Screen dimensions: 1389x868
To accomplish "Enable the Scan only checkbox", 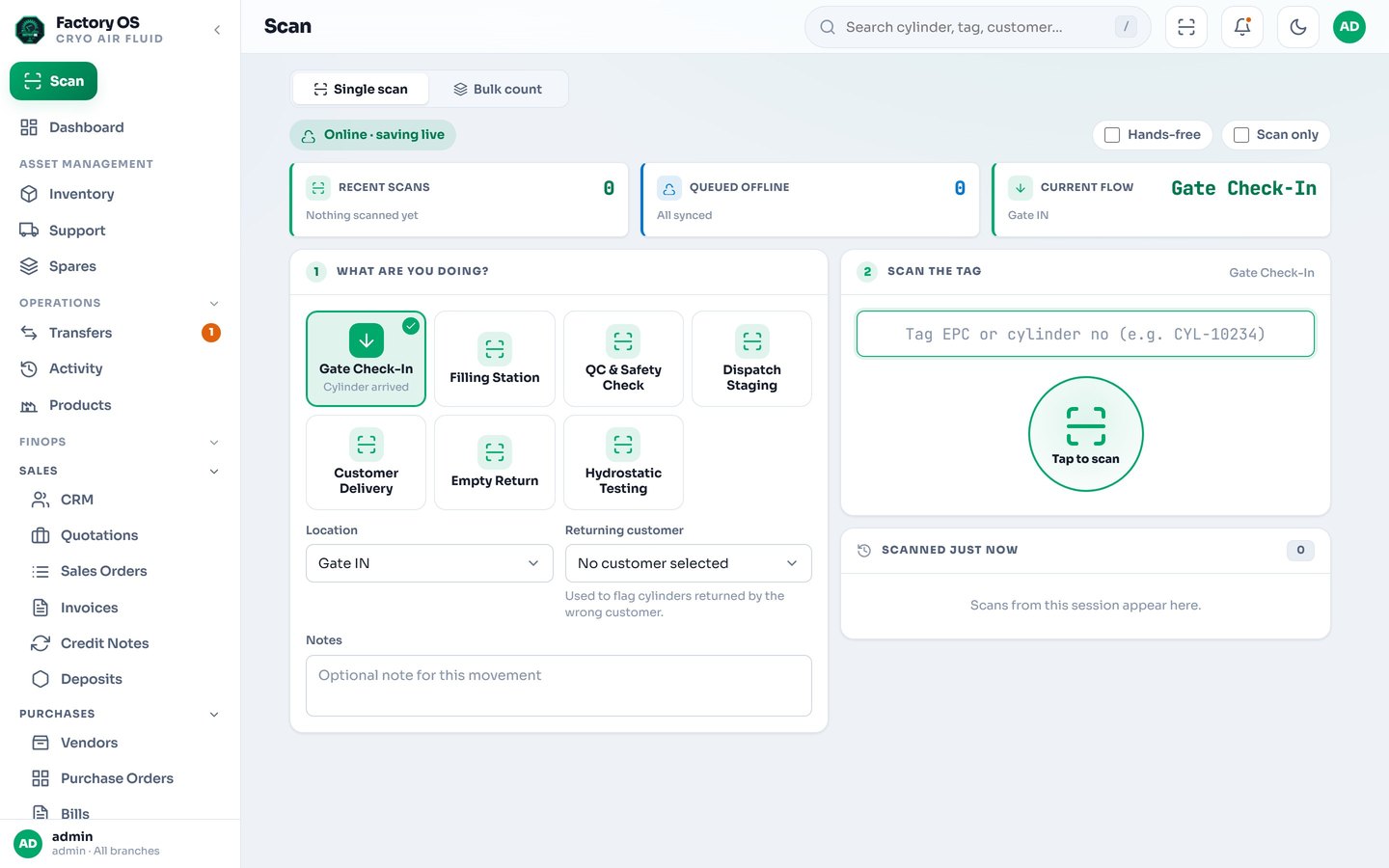I will coord(1241,135).
